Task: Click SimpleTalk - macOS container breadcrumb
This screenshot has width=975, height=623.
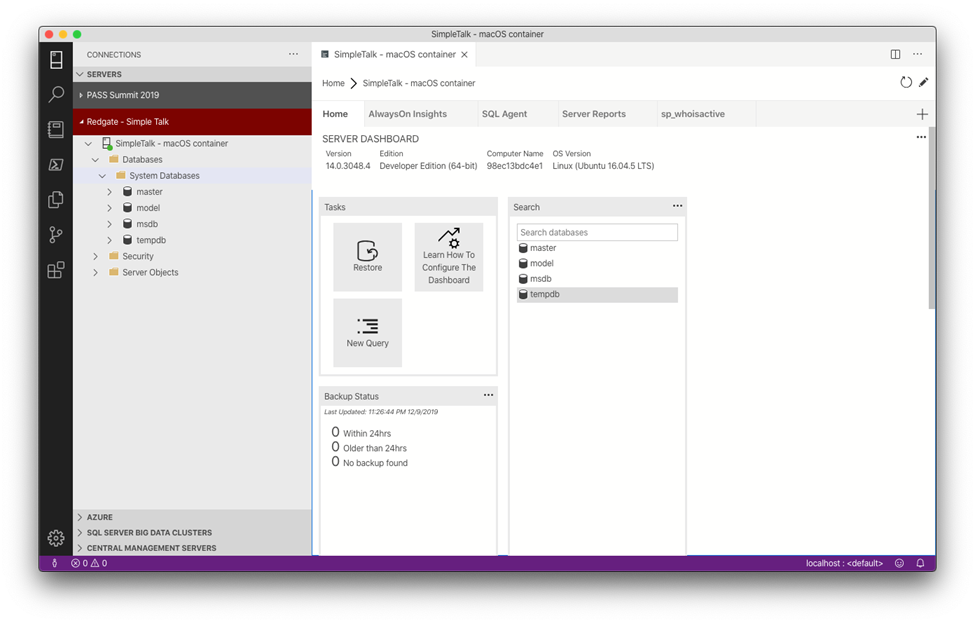Action: [x=418, y=83]
